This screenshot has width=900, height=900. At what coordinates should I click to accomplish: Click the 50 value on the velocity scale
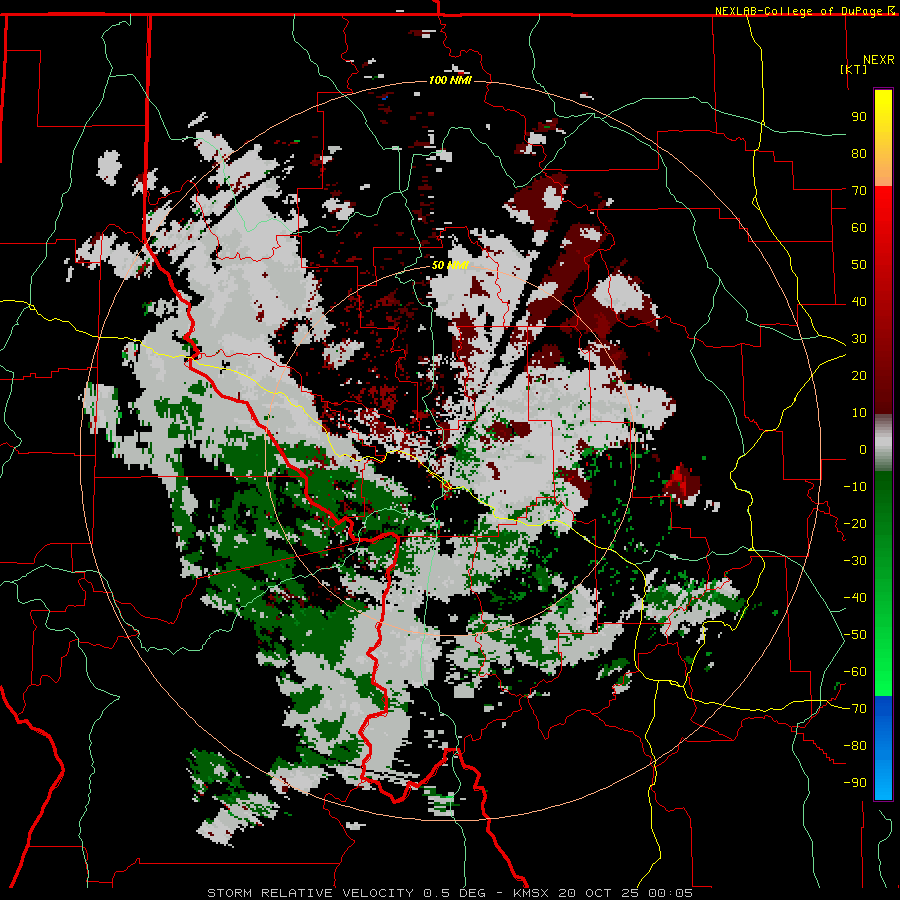click(859, 265)
